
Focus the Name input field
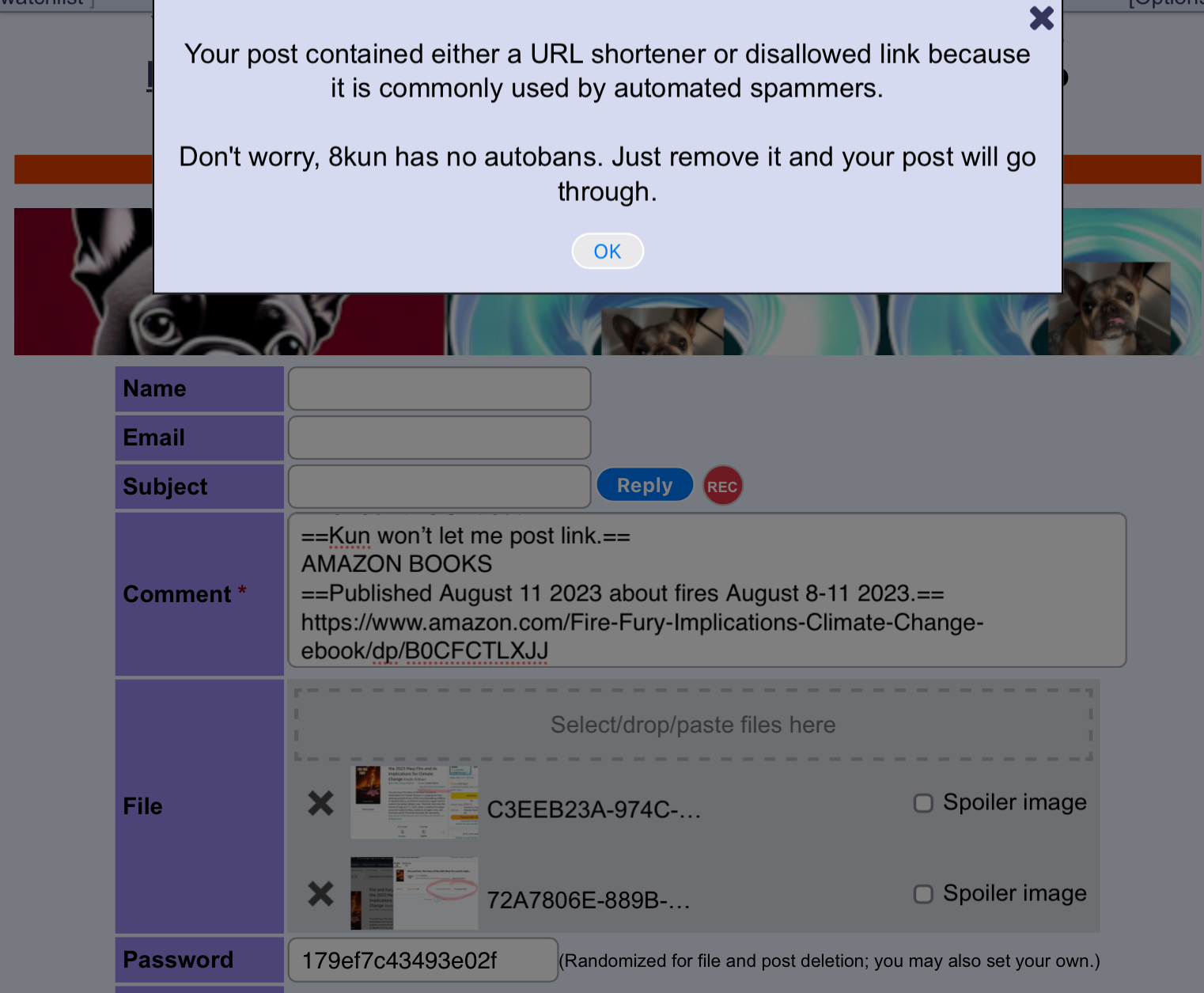439,388
